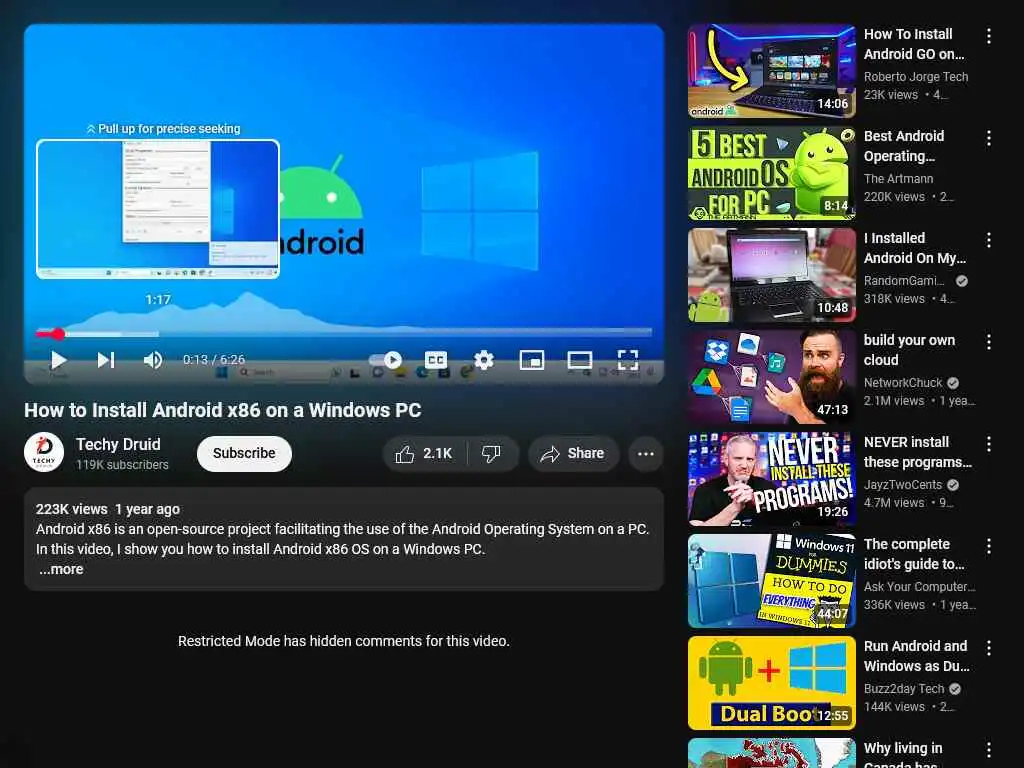This screenshot has width=1024, height=768.
Task: Click 'The Artmann' channel name
Action: [x=898, y=178]
